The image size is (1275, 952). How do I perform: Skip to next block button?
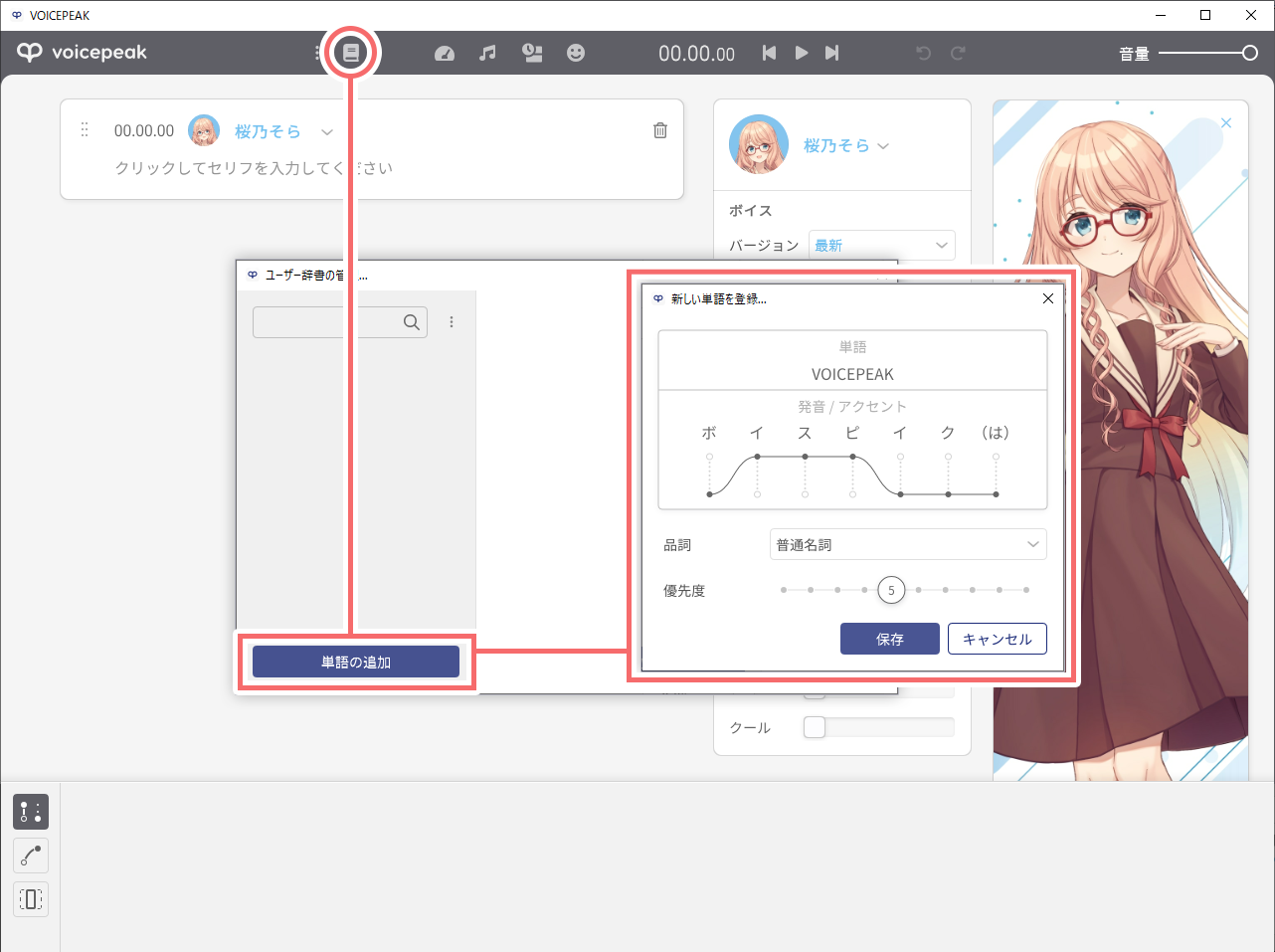pos(831,53)
